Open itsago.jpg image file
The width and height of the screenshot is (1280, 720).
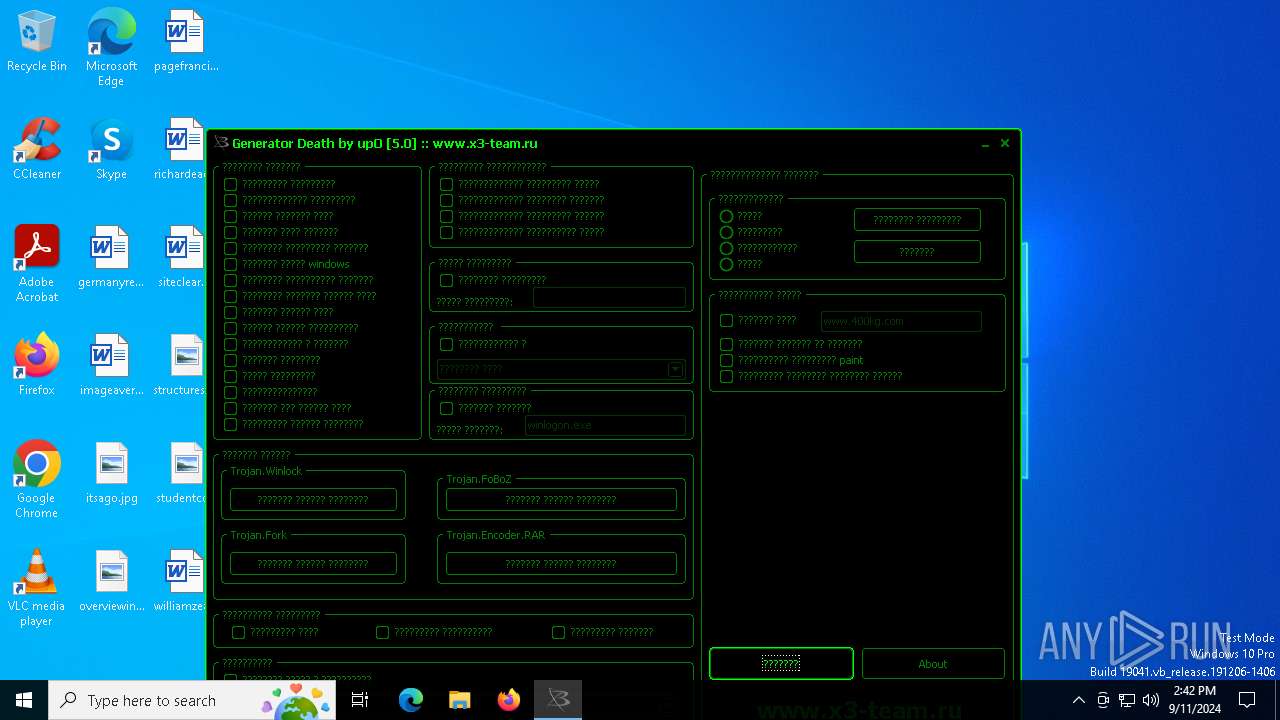point(111,474)
